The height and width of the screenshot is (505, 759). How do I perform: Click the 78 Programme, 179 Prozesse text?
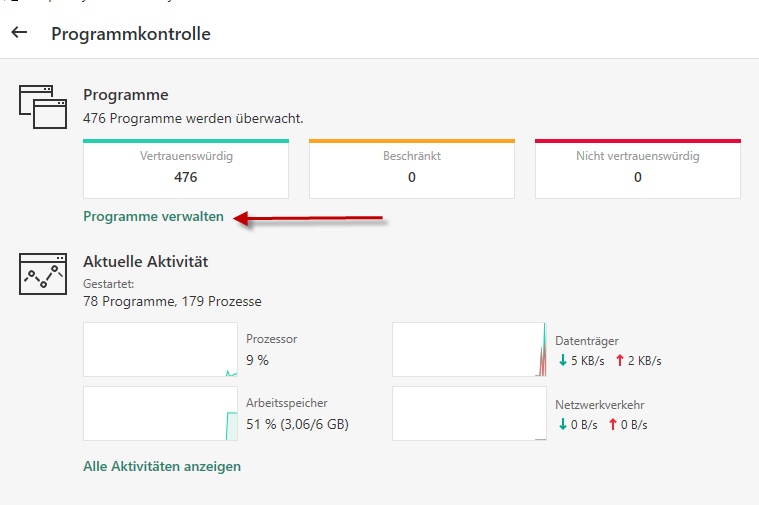[172, 300]
